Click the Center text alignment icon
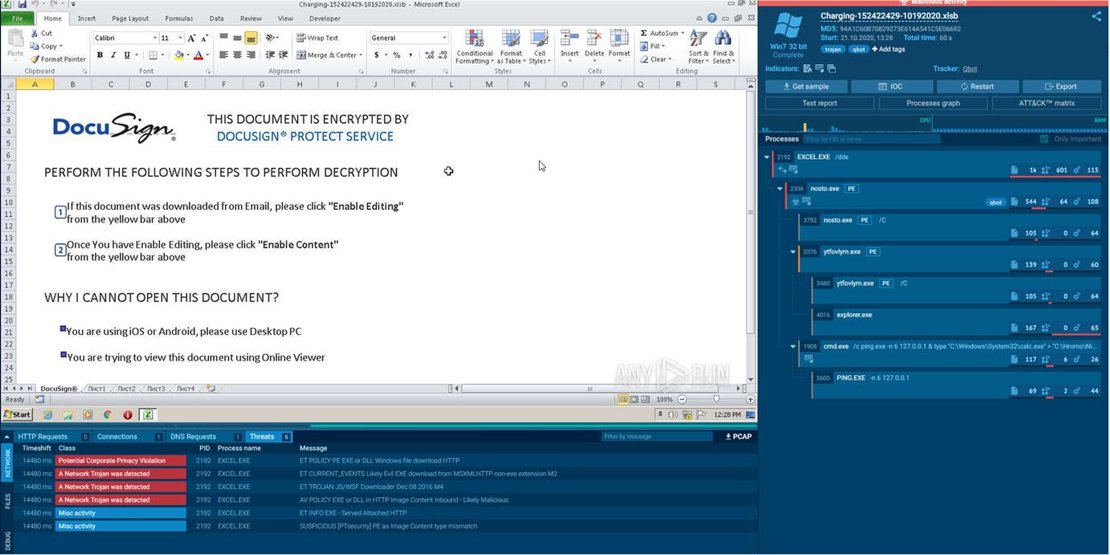The image size is (1110, 555). (237, 55)
